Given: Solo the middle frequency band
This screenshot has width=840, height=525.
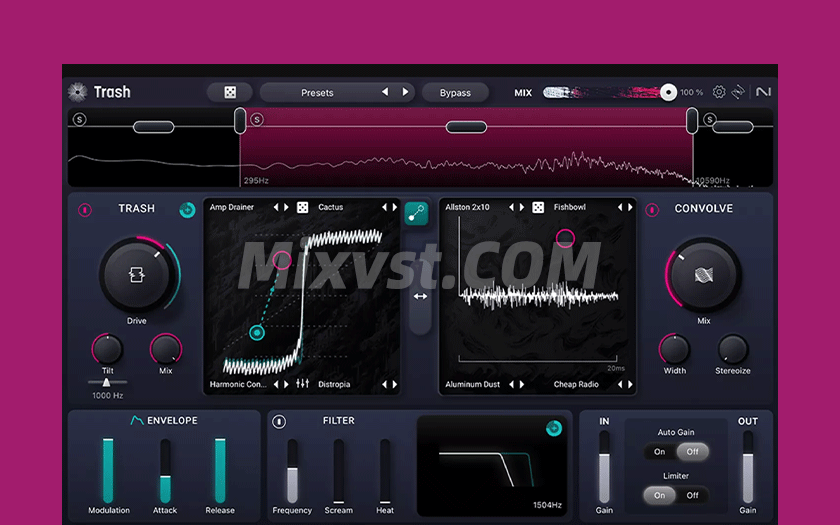Looking at the screenshot, I should (x=257, y=119).
